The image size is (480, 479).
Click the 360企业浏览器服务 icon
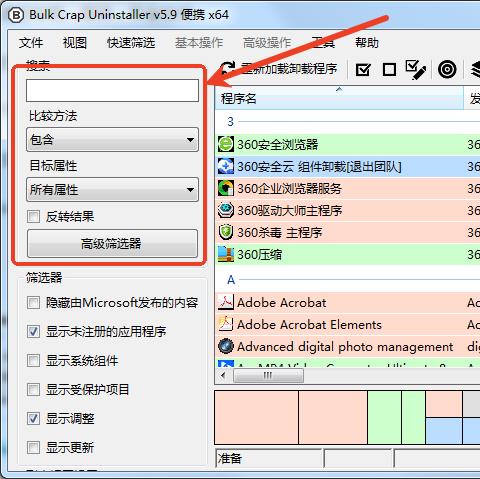point(226,188)
